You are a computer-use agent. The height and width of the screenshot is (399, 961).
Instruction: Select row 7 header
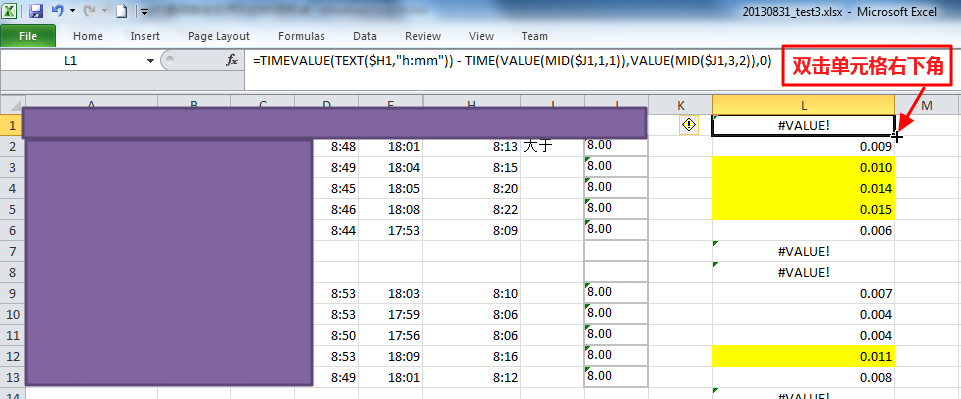click(x=12, y=251)
